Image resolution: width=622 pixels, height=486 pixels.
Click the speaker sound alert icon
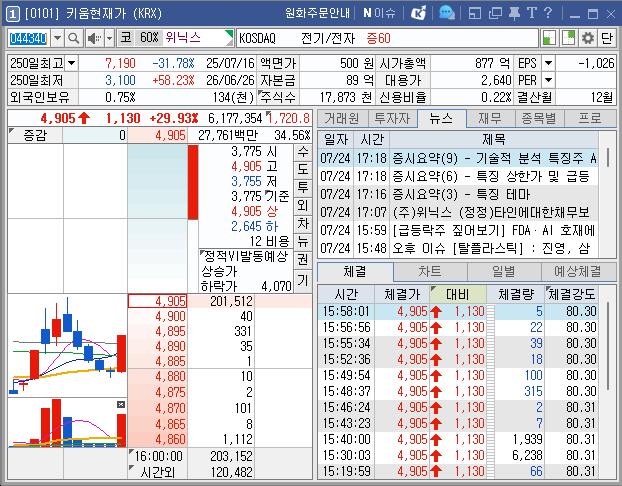tap(94, 38)
